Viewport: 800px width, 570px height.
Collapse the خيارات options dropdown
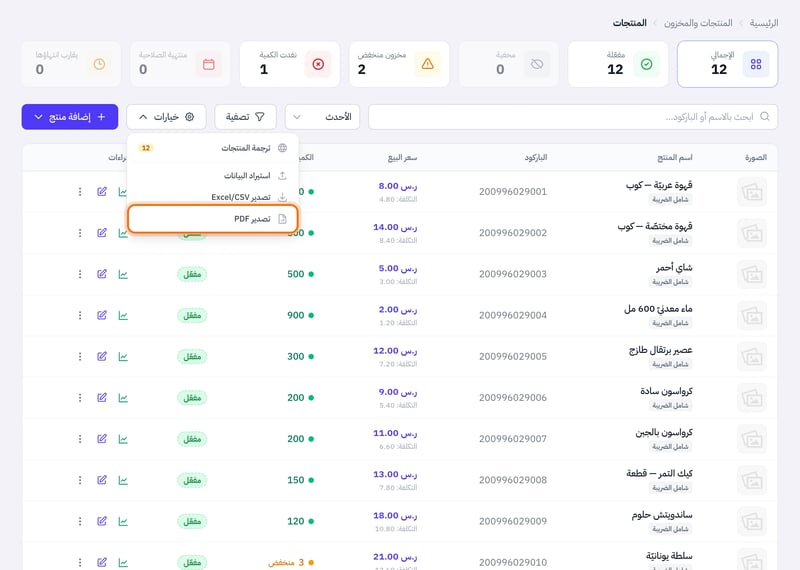click(x=166, y=117)
